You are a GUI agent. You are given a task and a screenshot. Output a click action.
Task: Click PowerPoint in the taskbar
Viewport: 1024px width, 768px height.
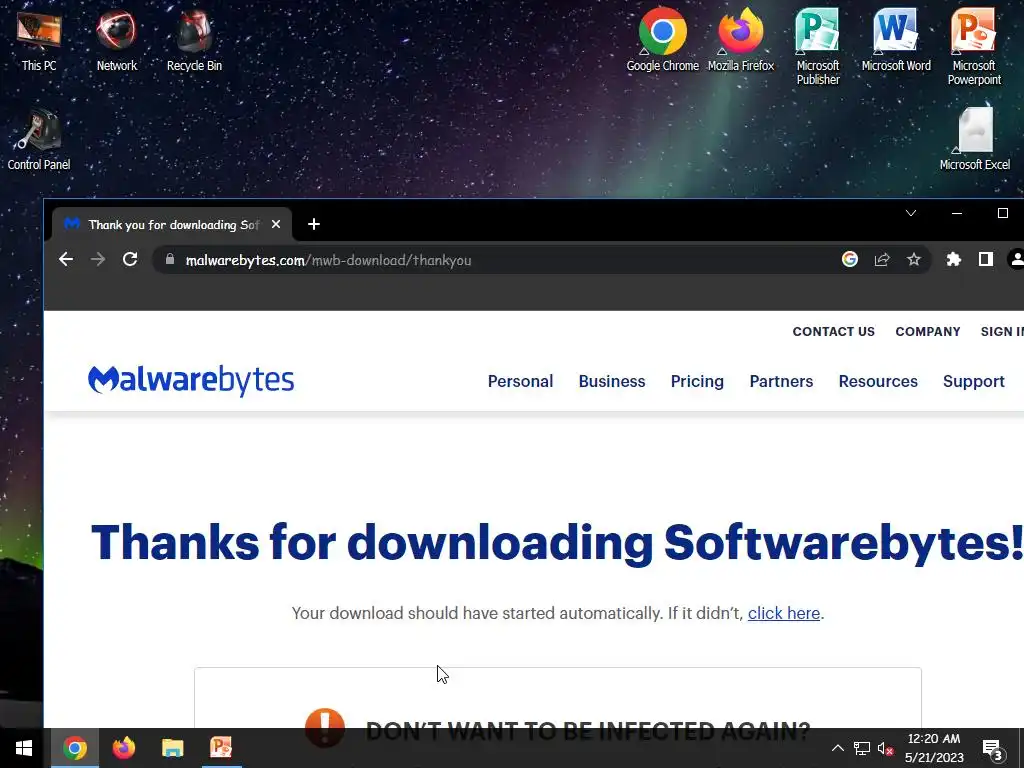point(221,748)
